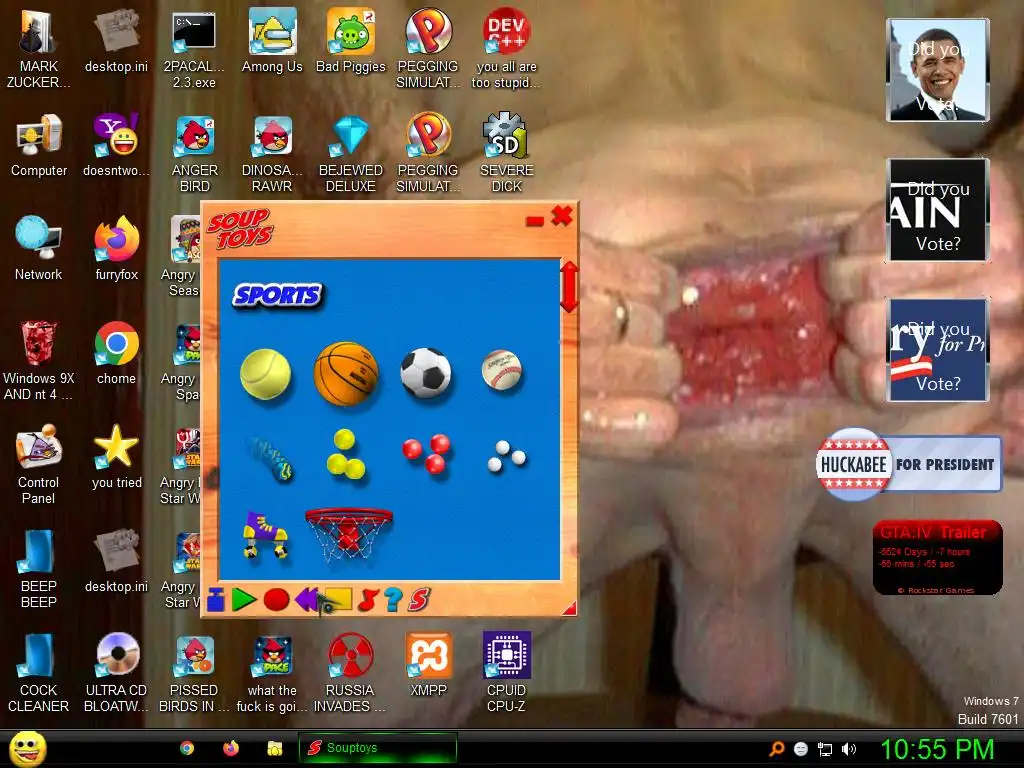
Task: Select the BEJEWED DELUXE desktop icon
Action: point(351,153)
